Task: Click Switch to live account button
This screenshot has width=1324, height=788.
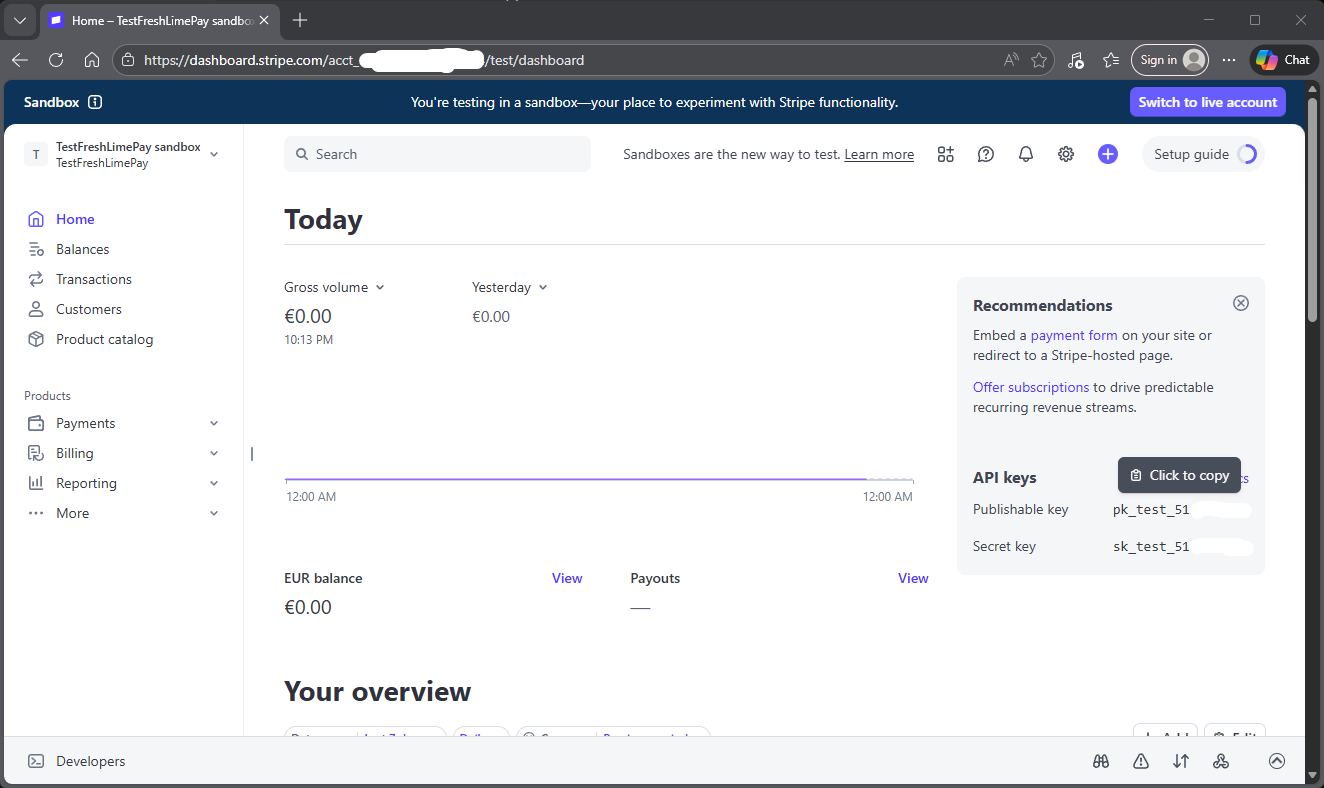Action: pos(1207,102)
